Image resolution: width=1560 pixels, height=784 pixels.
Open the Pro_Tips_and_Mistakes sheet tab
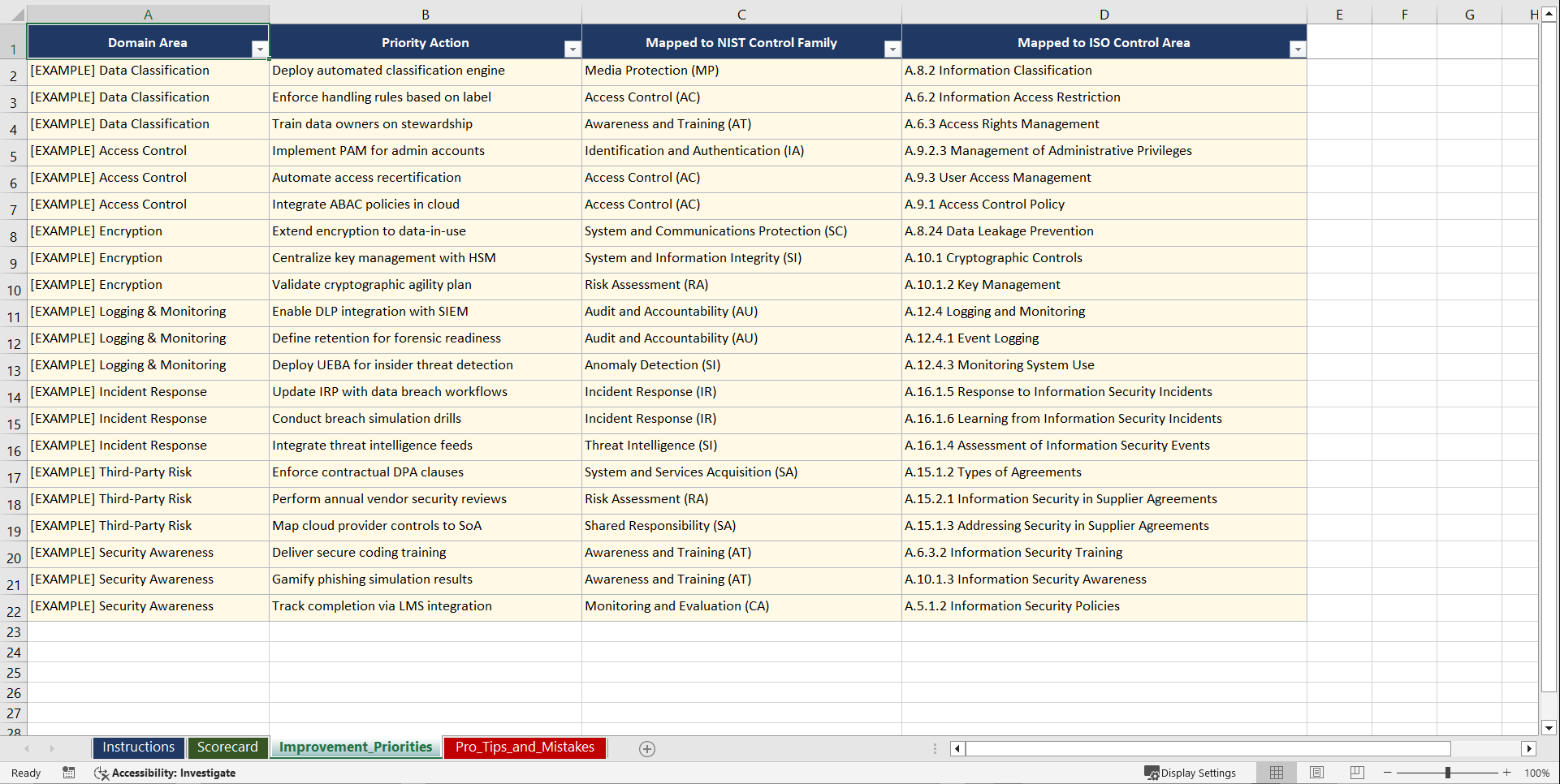[524, 747]
